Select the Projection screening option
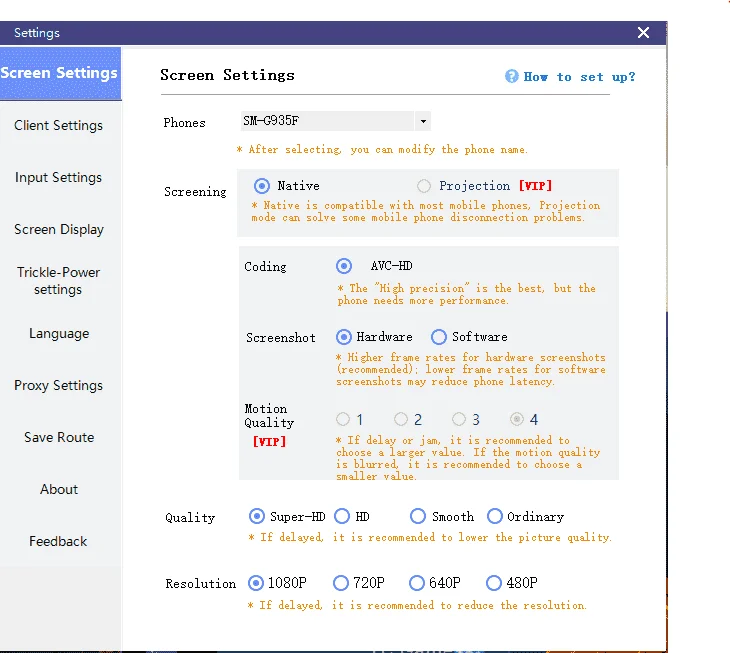Image resolution: width=730 pixels, height=653 pixels. 423,186
